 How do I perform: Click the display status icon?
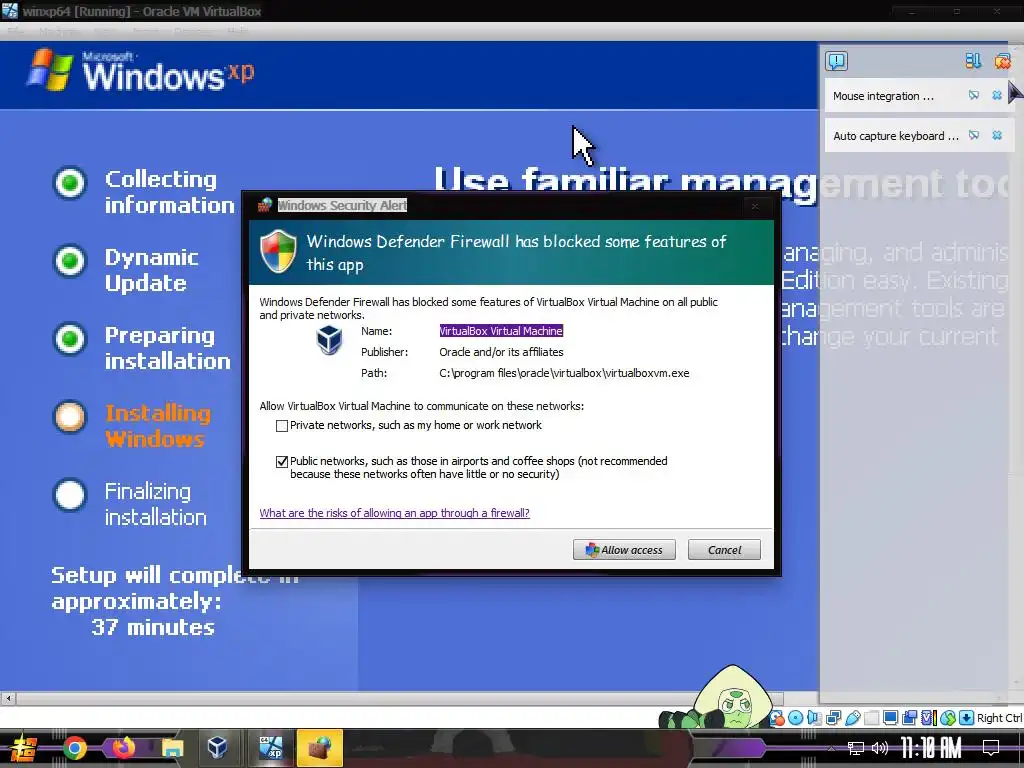890,718
